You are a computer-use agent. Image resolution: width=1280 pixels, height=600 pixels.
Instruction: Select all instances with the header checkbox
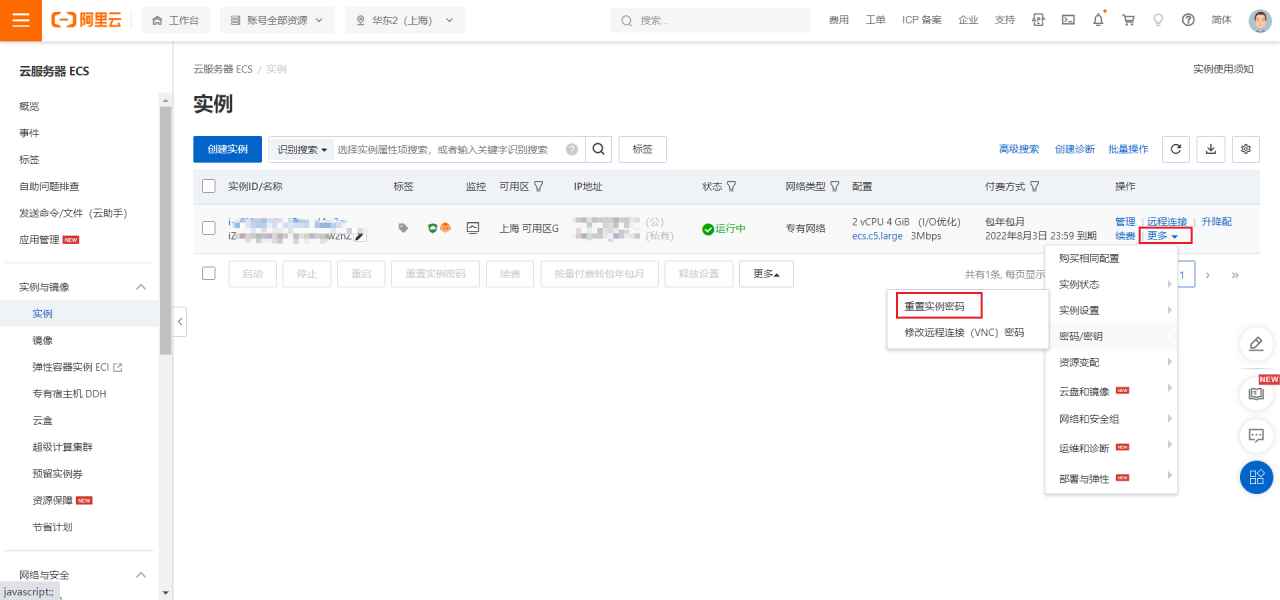[209, 186]
